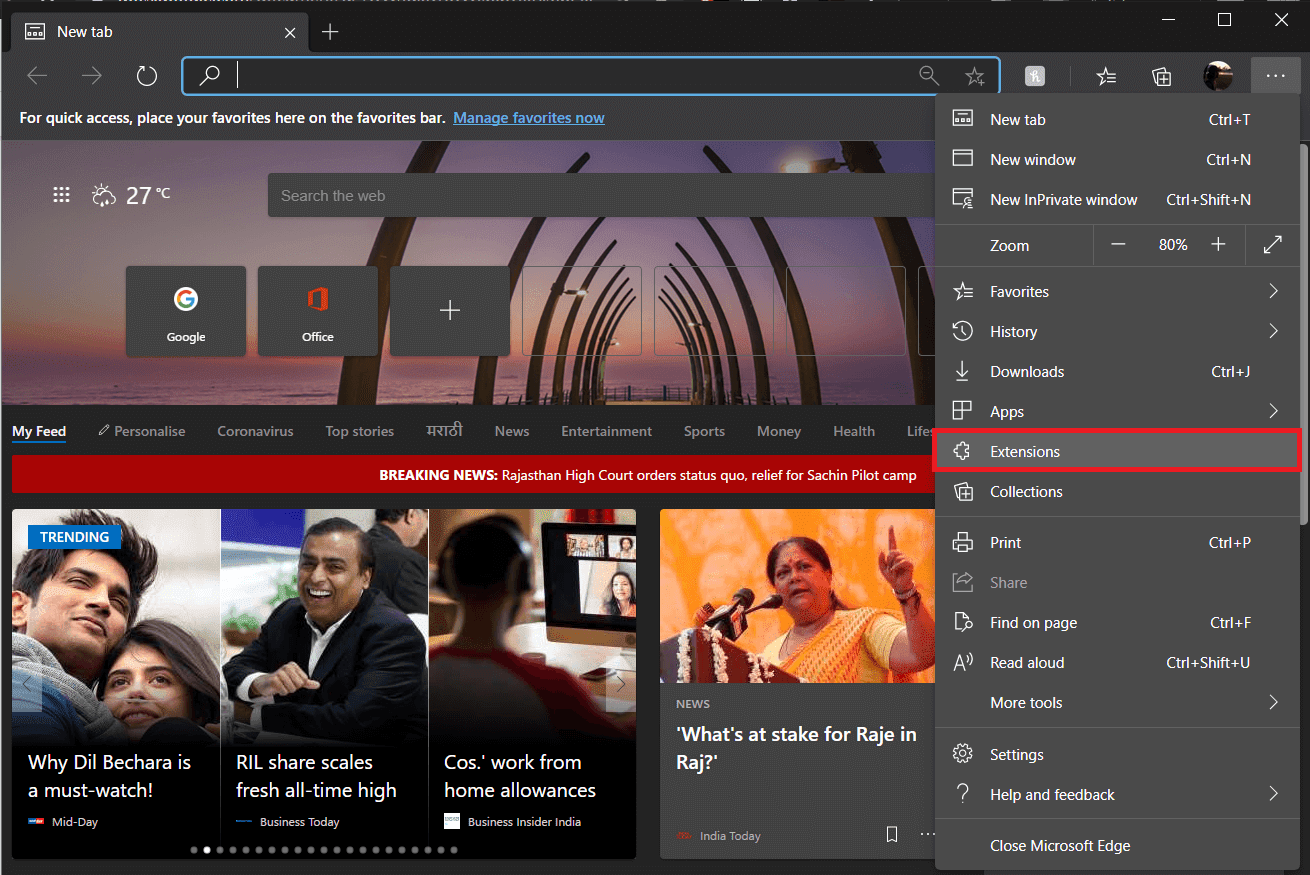Click the ellipsis Settings and more button

pyautogui.click(x=1274, y=76)
